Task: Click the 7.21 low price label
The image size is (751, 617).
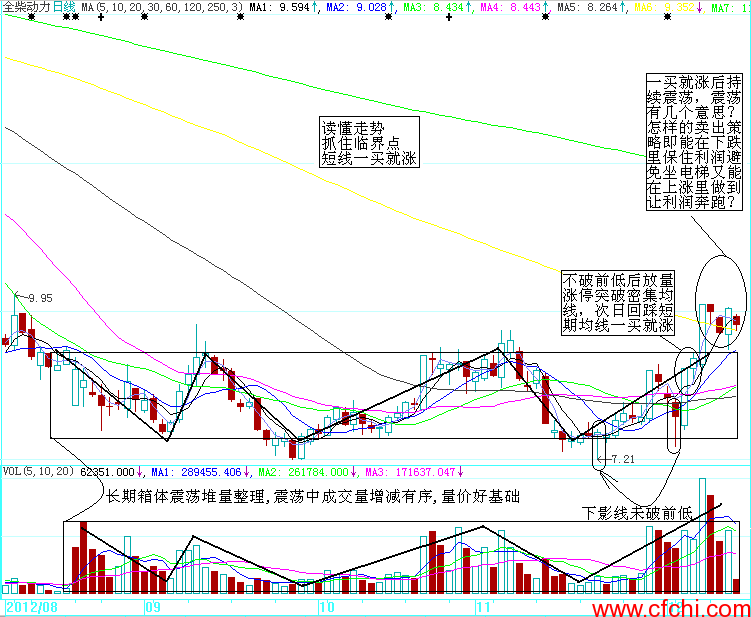Action: tap(623, 459)
